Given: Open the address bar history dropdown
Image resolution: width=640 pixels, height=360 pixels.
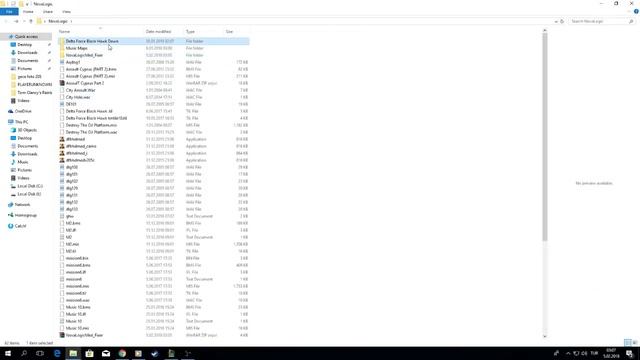Looking at the screenshot, I should [x=556, y=21].
